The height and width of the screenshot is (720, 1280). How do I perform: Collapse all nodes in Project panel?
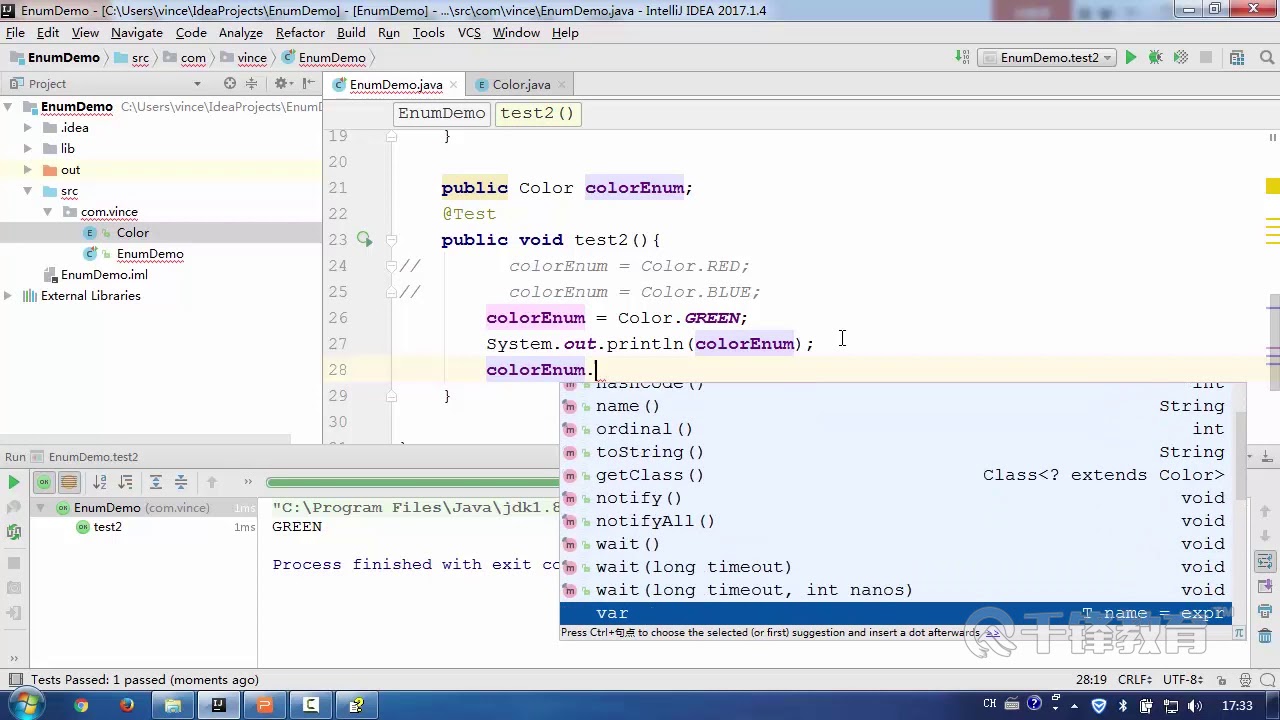(251, 84)
